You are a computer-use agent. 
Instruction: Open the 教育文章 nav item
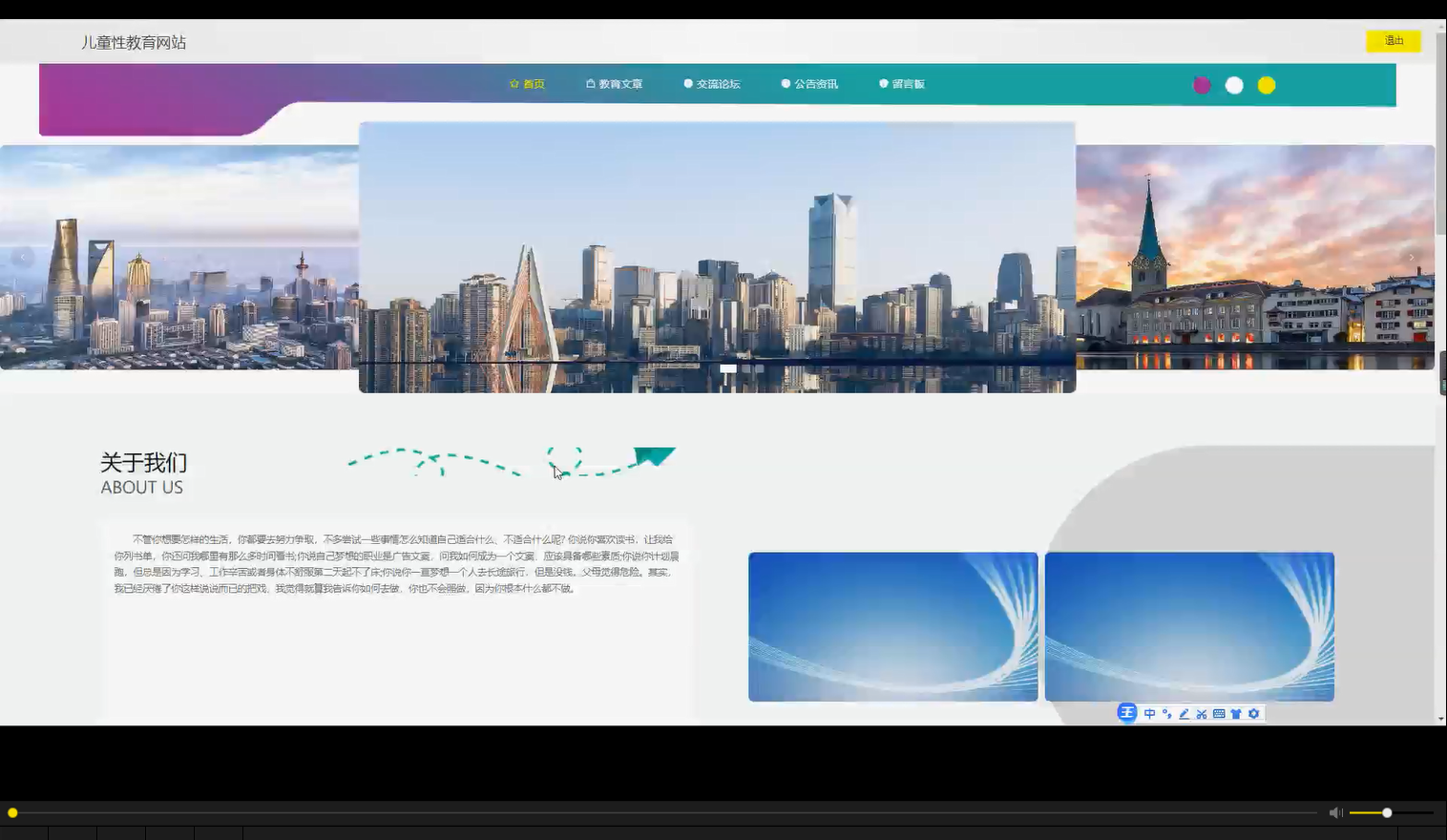(x=614, y=84)
